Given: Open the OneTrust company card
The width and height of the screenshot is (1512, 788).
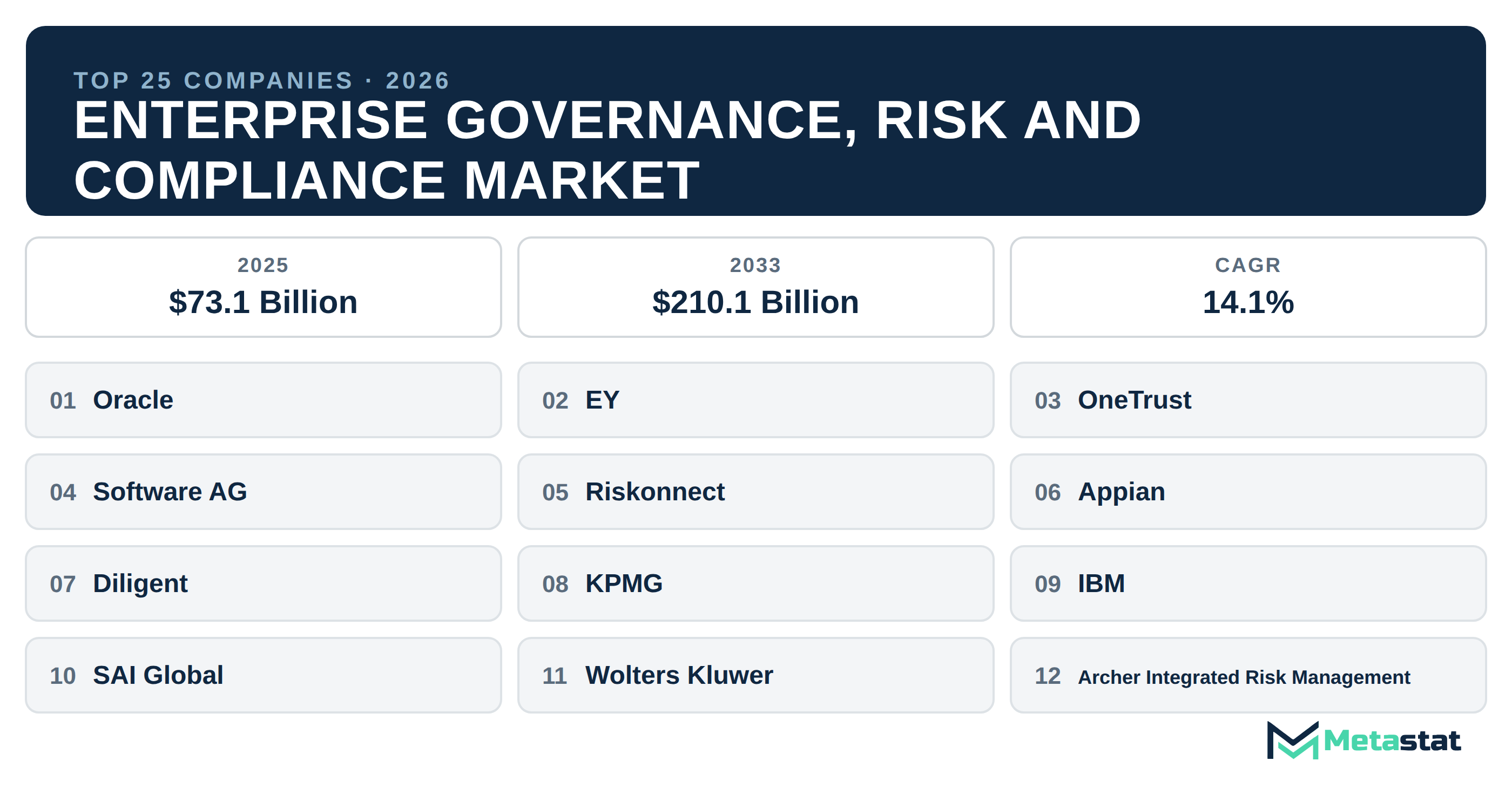Looking at the screenshot, I should coord(1248,399).
